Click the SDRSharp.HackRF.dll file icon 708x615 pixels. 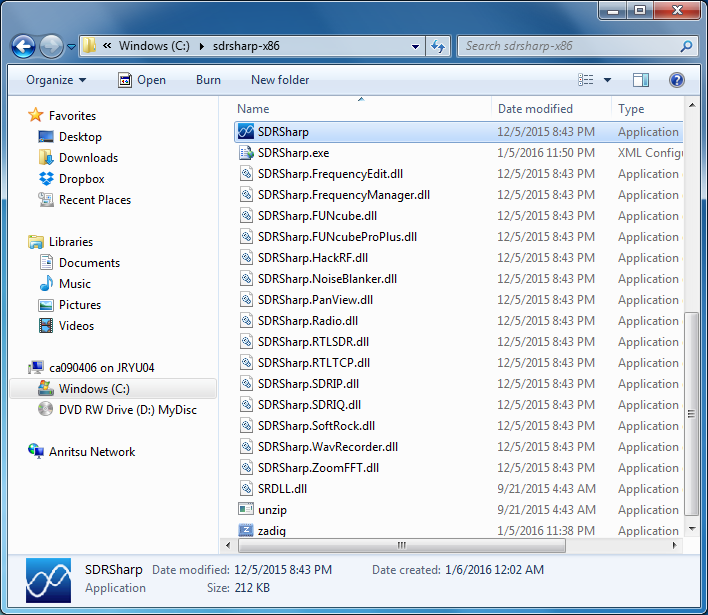click(246, 257)
